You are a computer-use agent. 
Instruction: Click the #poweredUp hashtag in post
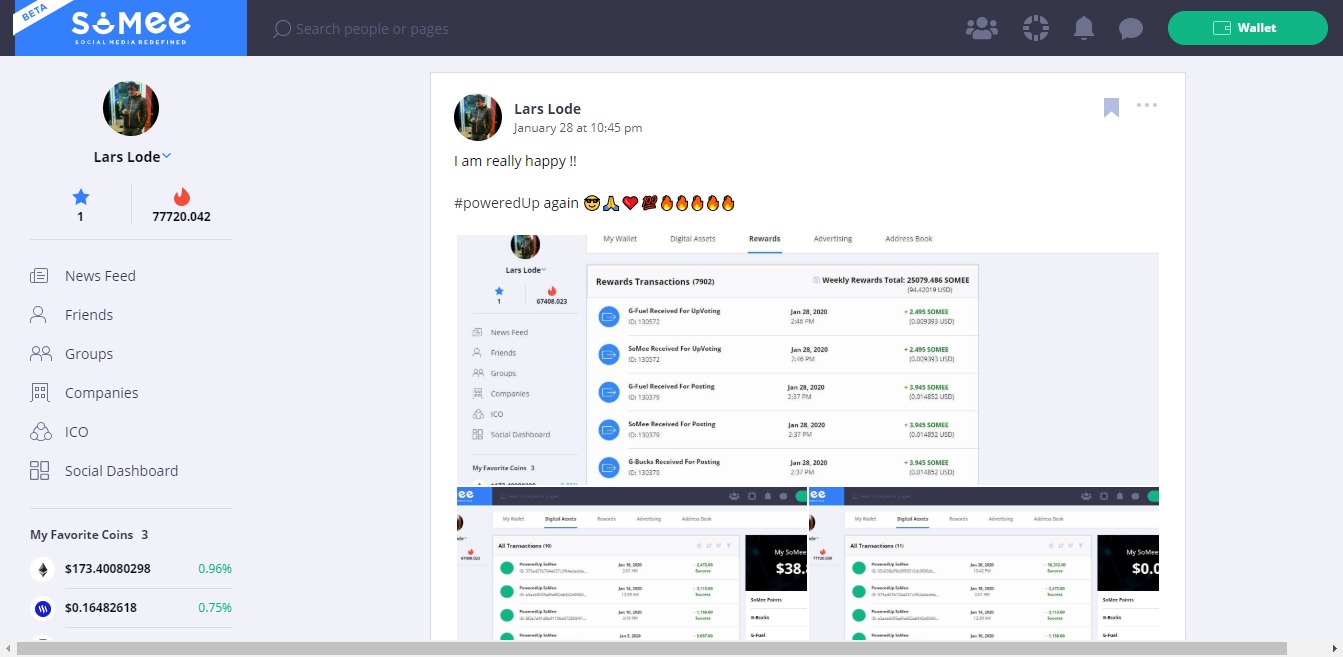495,203
